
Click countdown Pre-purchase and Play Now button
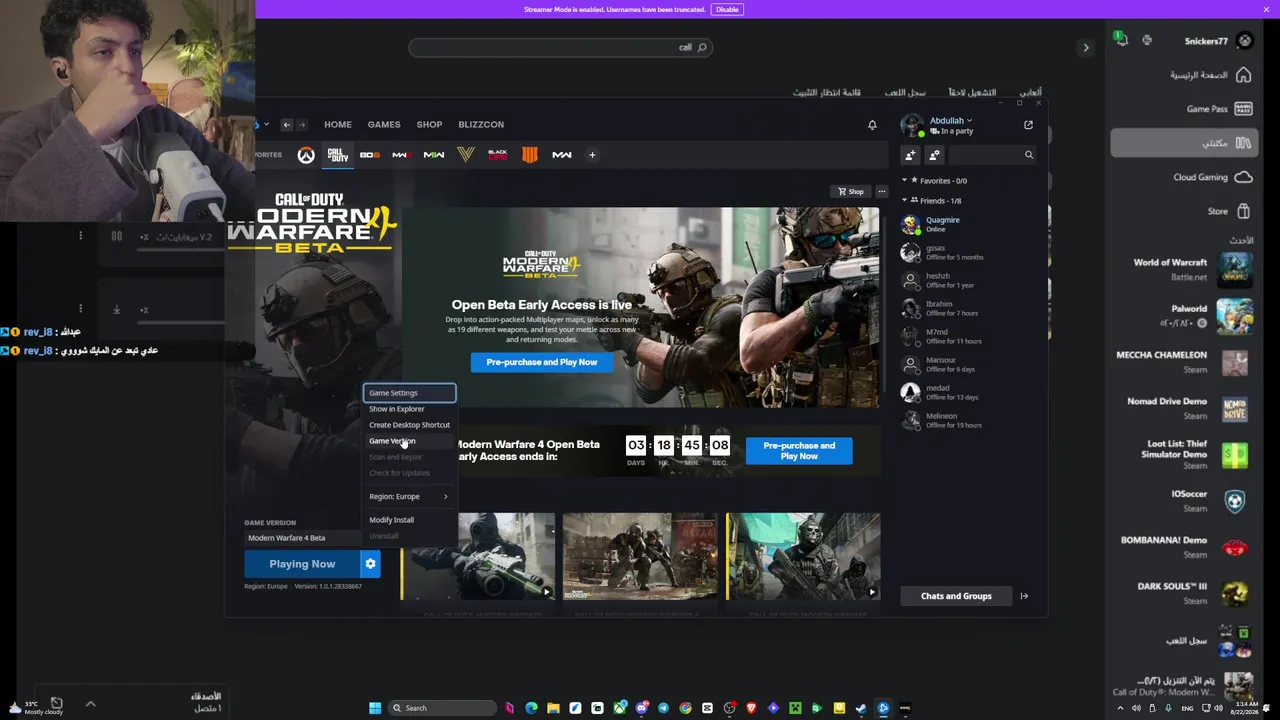[799, 451]
